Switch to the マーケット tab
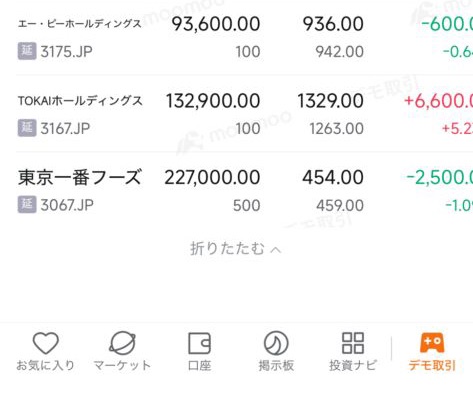Screen dimensions: 473x405 (x=122, y=365)
